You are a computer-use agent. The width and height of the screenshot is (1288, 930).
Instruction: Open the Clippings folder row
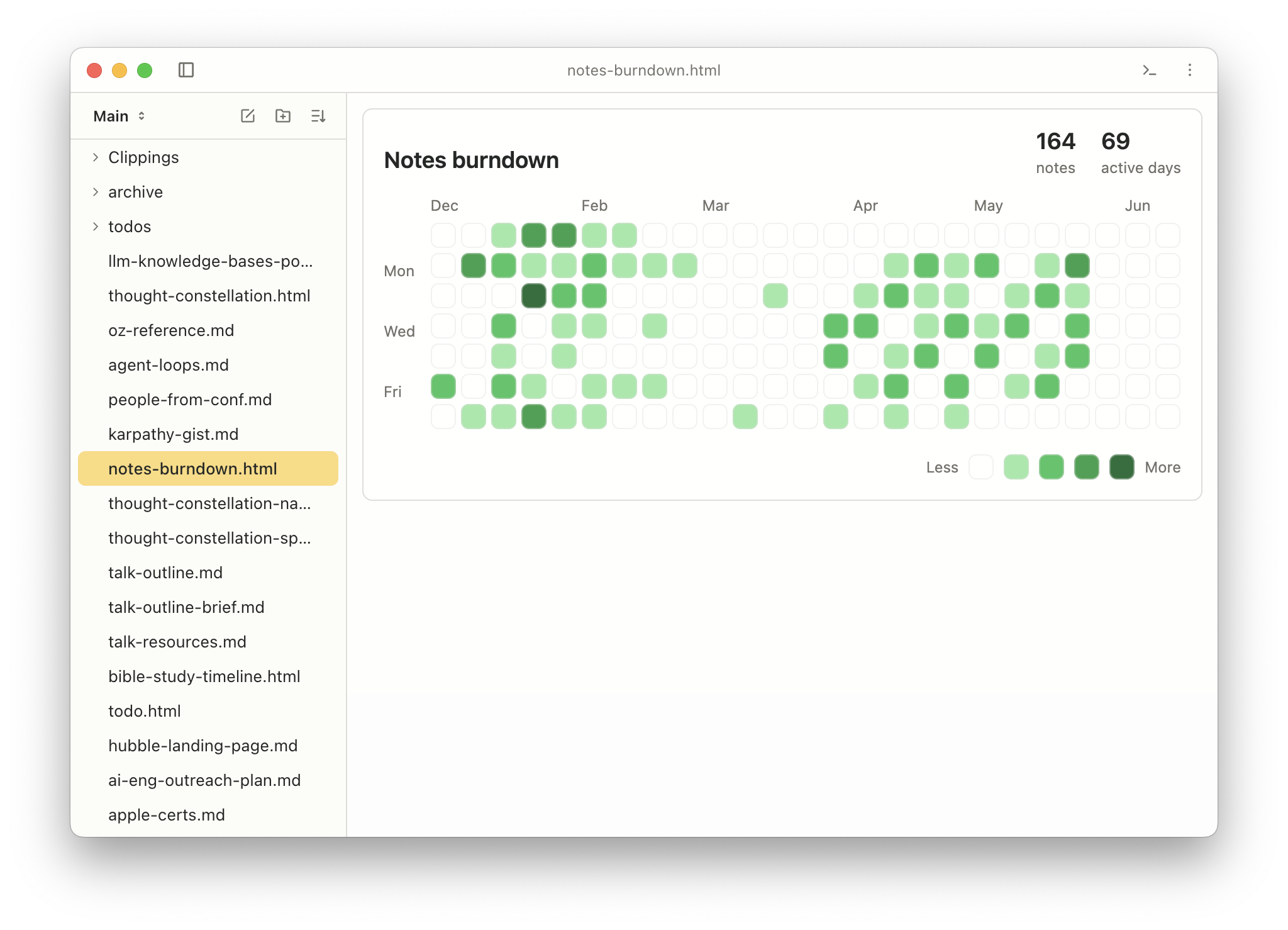click(x=208, y=157)
